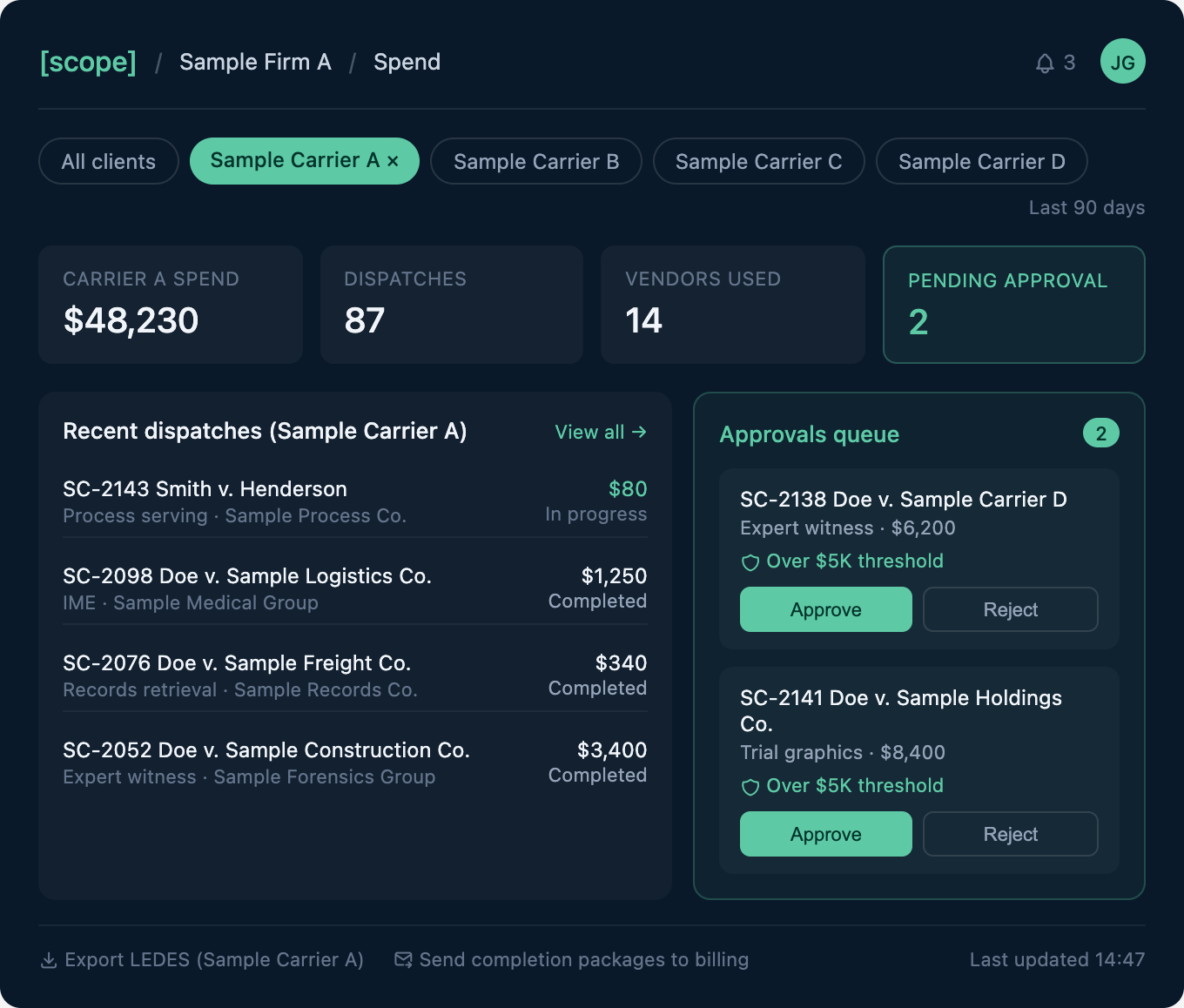Viewport: 1184px width, 1008px height.
Task: Open the Spend breadcrumb page
Action: click(407, 62)
